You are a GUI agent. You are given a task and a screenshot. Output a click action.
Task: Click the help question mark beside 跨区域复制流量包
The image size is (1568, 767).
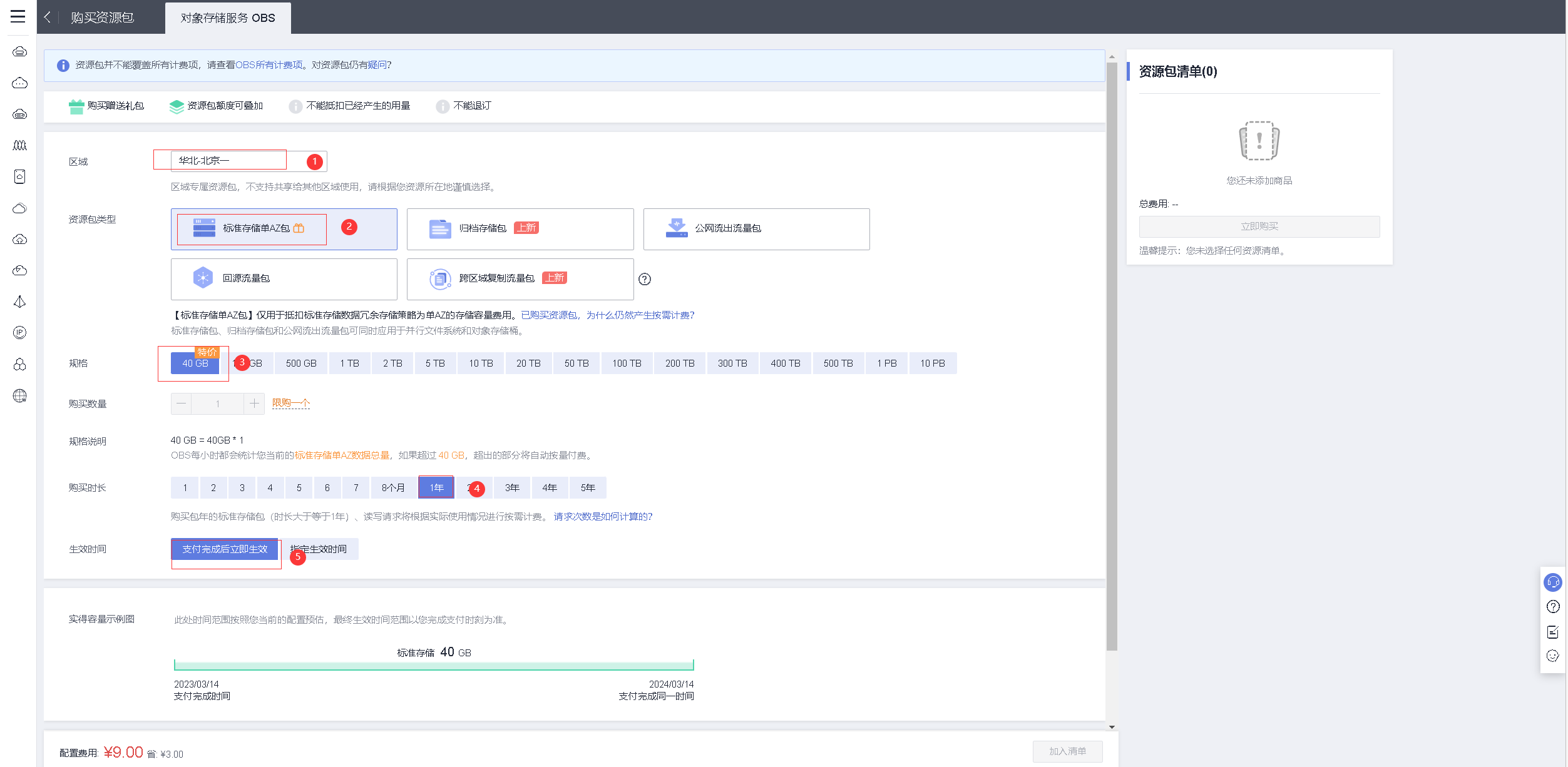645,280
